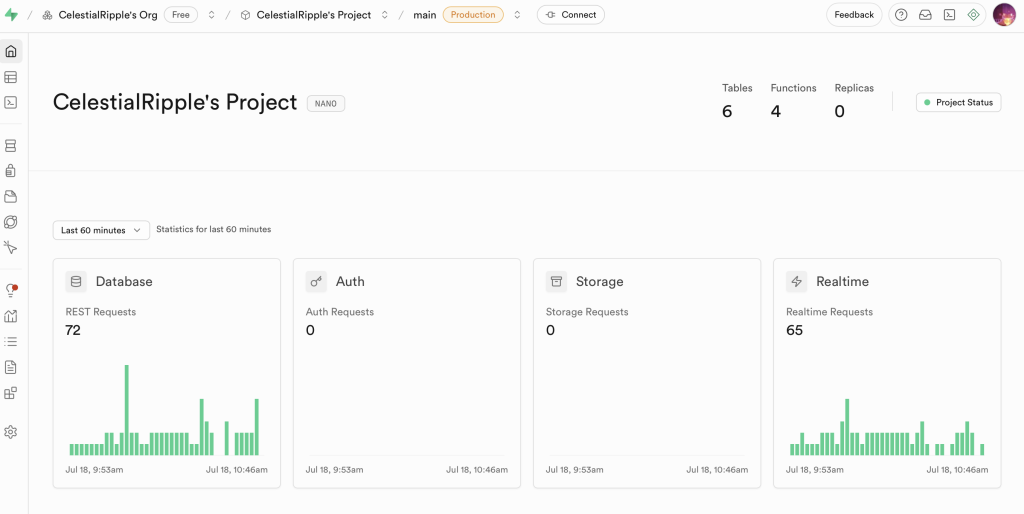Viewport: 1024px width, 514px height.
Task: Open the SQL Editor sidebar icon
Action: (x=10, y=103)
